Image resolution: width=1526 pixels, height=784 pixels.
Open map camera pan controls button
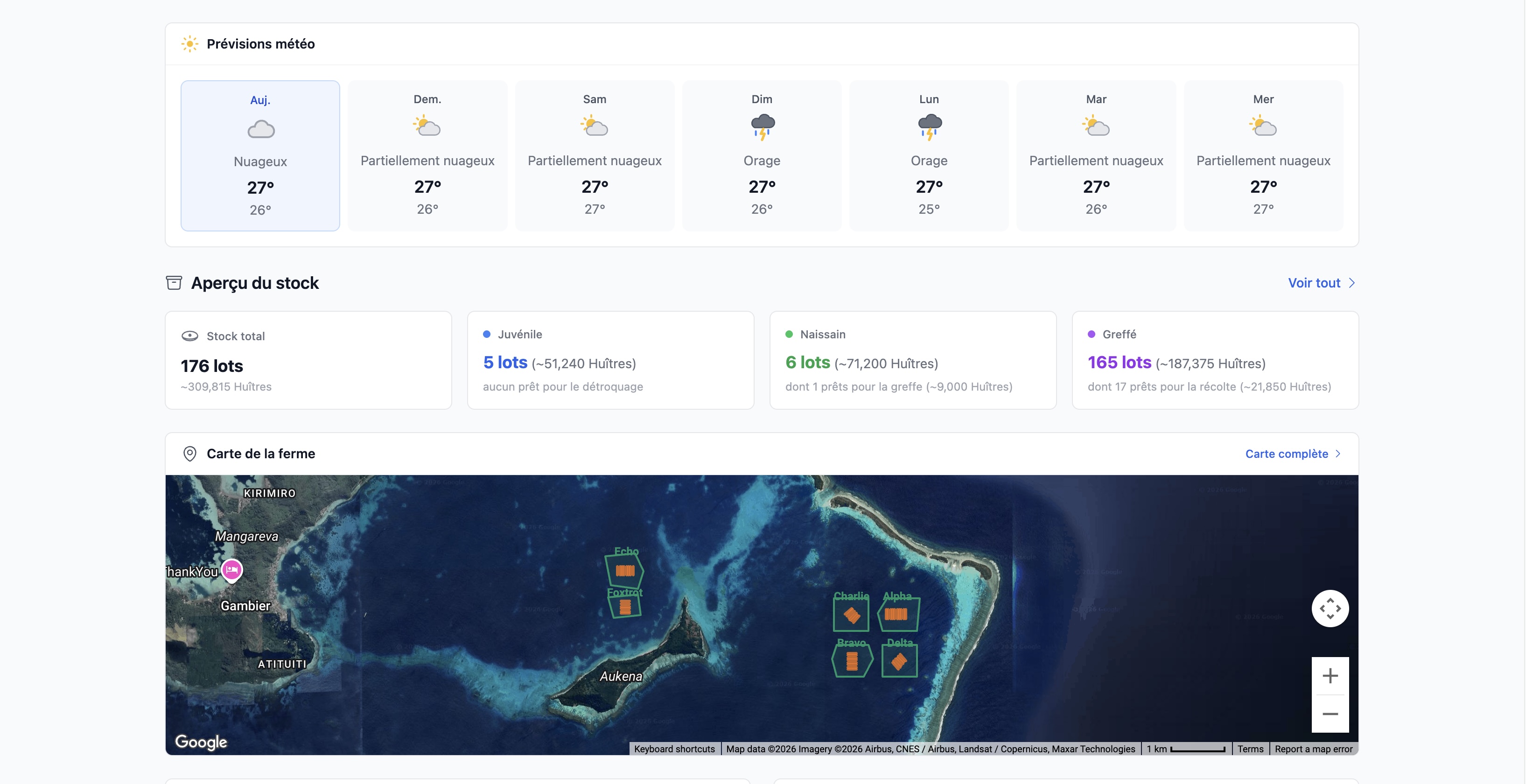pyautogui.click(x=1330, y=609)
